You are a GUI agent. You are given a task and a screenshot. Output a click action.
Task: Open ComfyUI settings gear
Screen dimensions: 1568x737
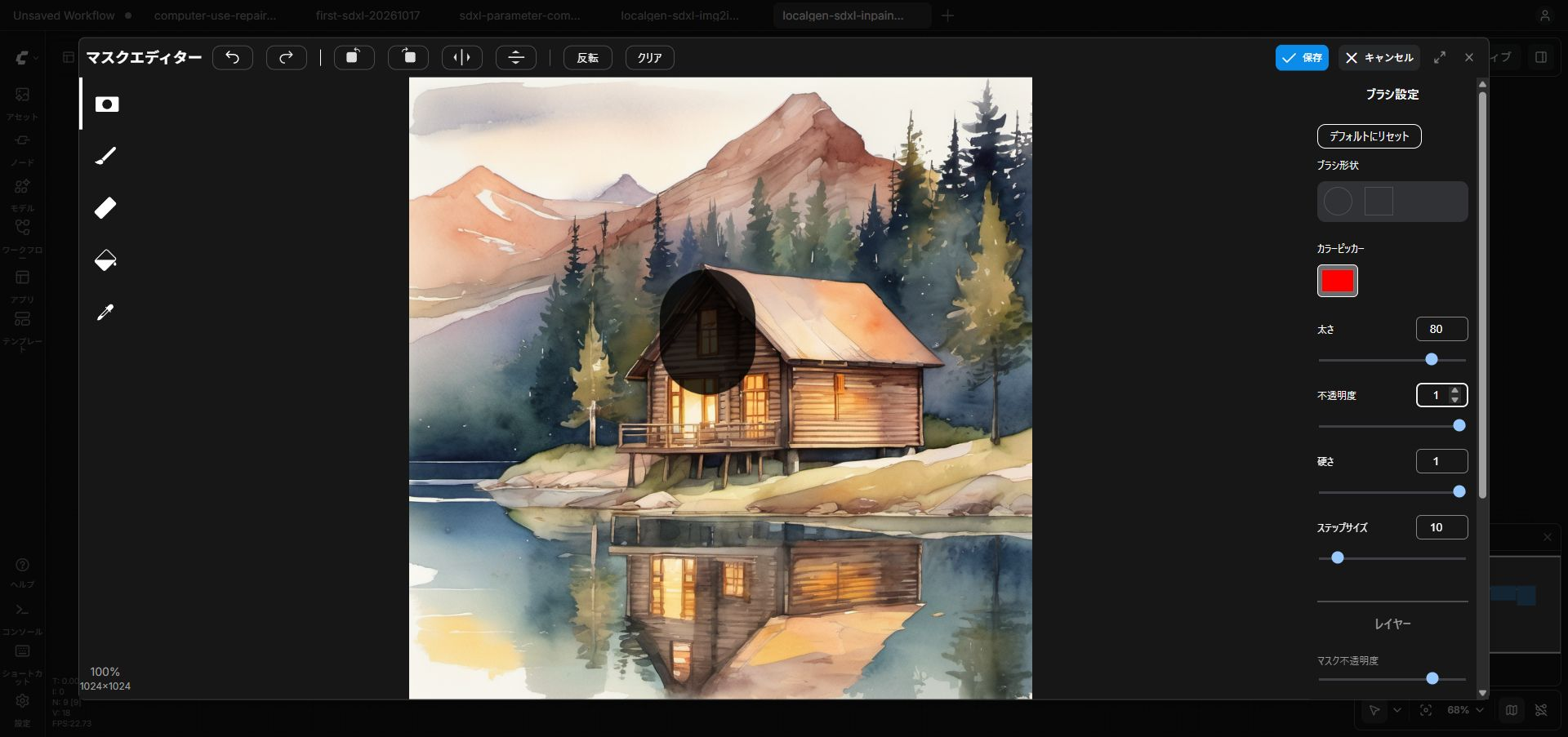(x=22, y=708)
